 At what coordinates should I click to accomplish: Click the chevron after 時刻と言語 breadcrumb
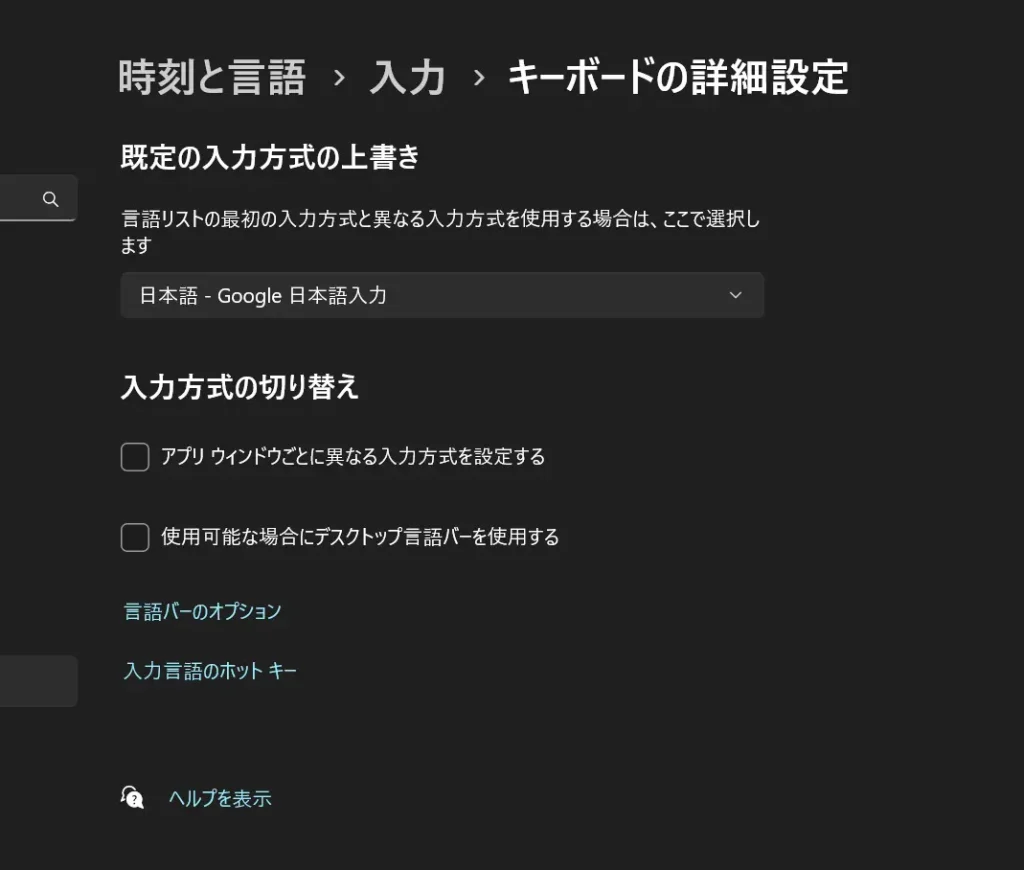339,78
